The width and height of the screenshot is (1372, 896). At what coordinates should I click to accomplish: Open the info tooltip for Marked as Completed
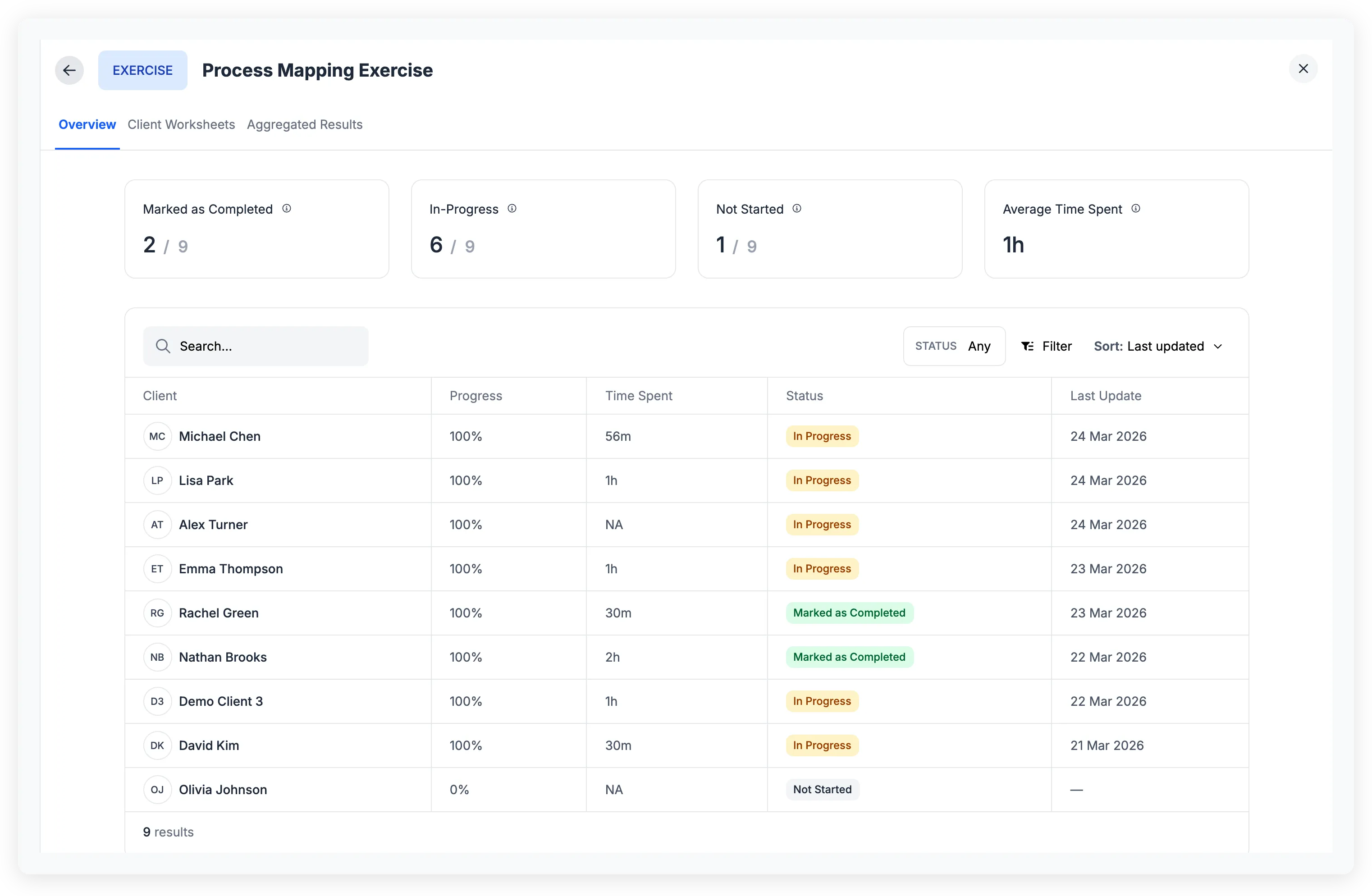(287, 208)
